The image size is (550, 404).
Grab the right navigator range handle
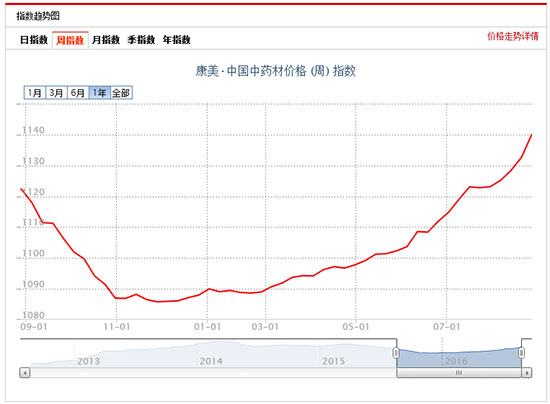point(522,353)
